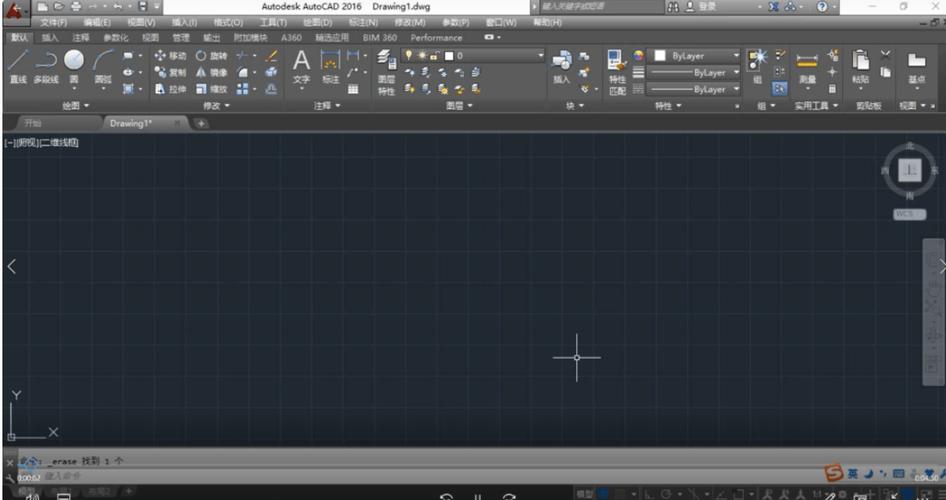Toggle group selection highlighted button
The height and width of the screenshot is (500, 946).
(779, 89)
